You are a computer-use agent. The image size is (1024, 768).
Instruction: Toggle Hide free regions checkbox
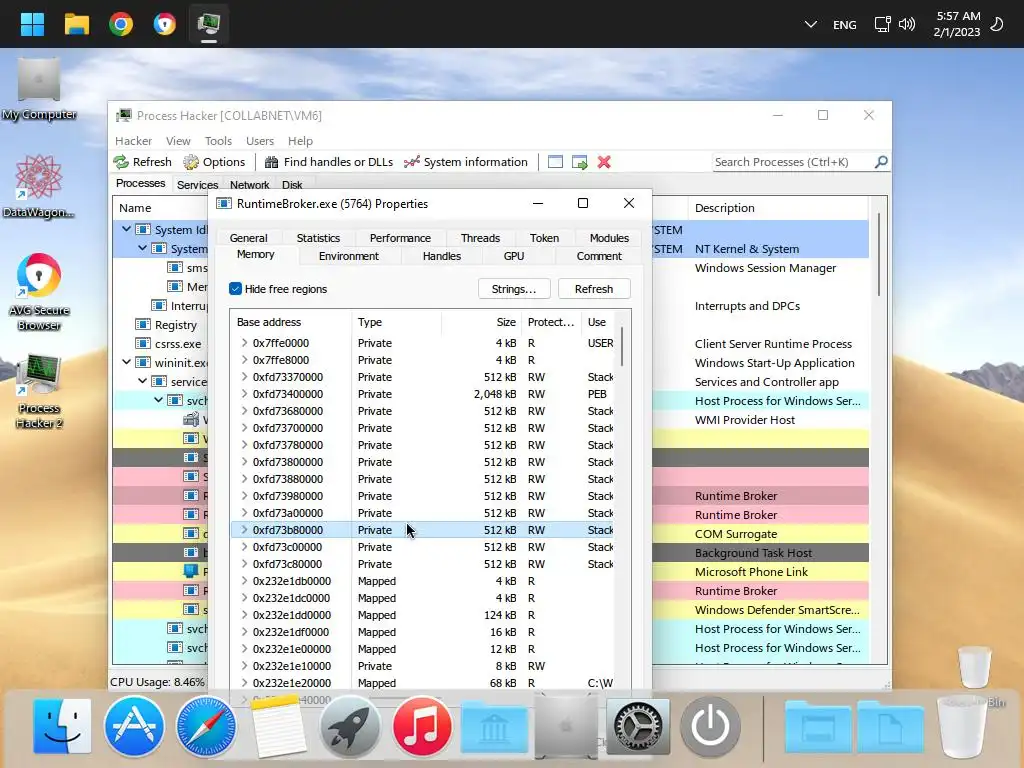(x=236, y=289)
